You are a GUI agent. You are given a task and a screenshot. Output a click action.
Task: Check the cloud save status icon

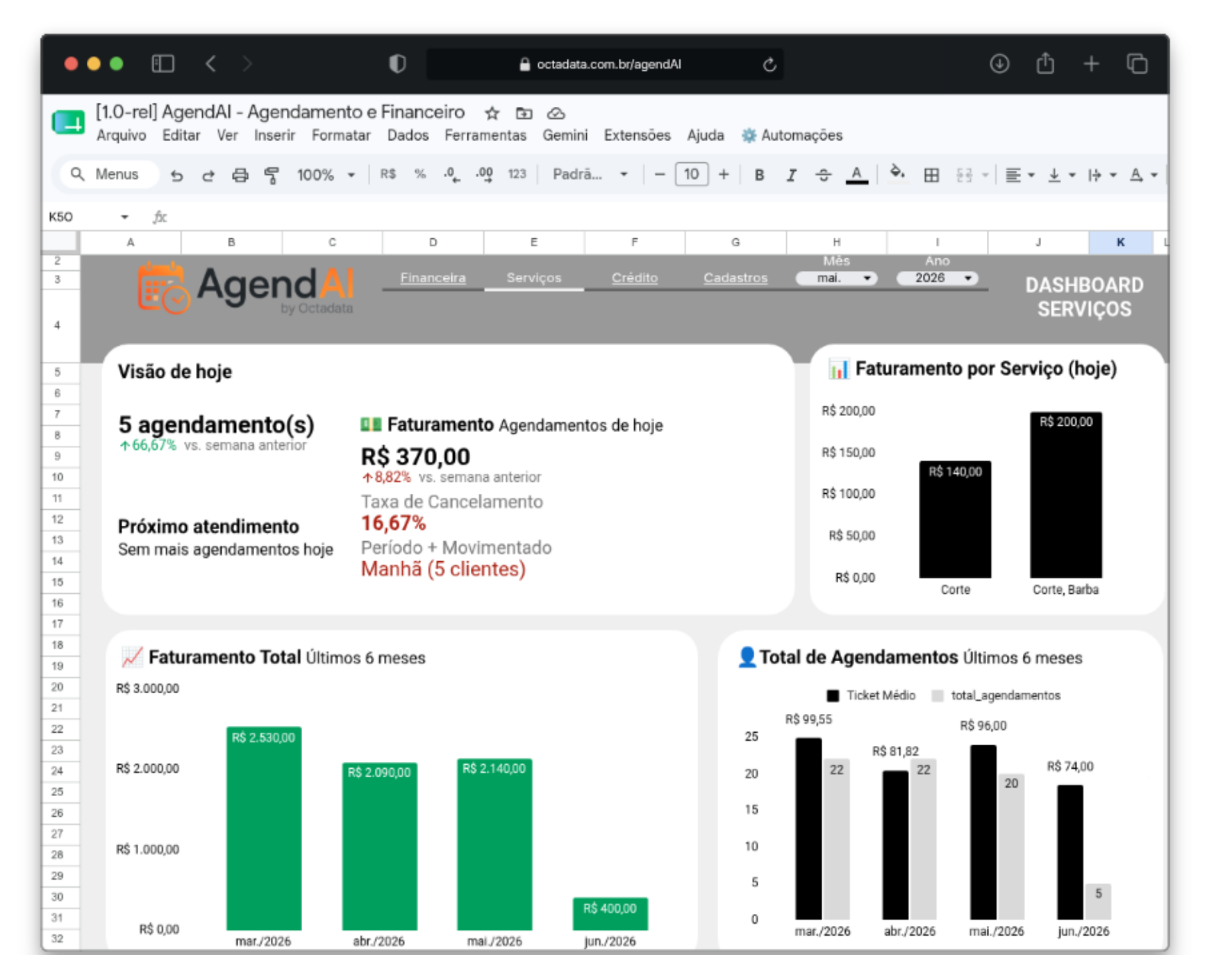[x=556, y=113]
